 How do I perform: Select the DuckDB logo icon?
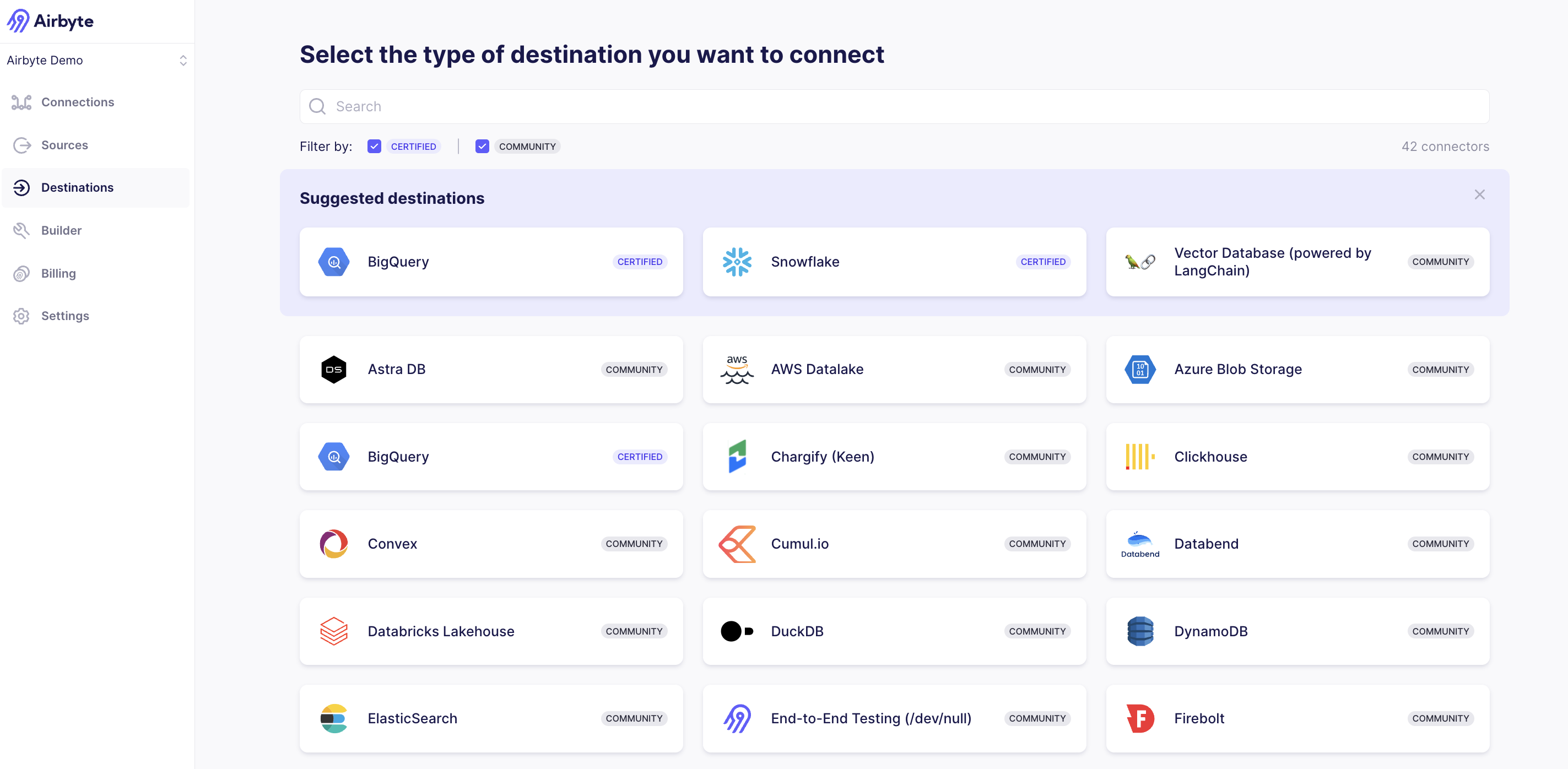point(737,631)
